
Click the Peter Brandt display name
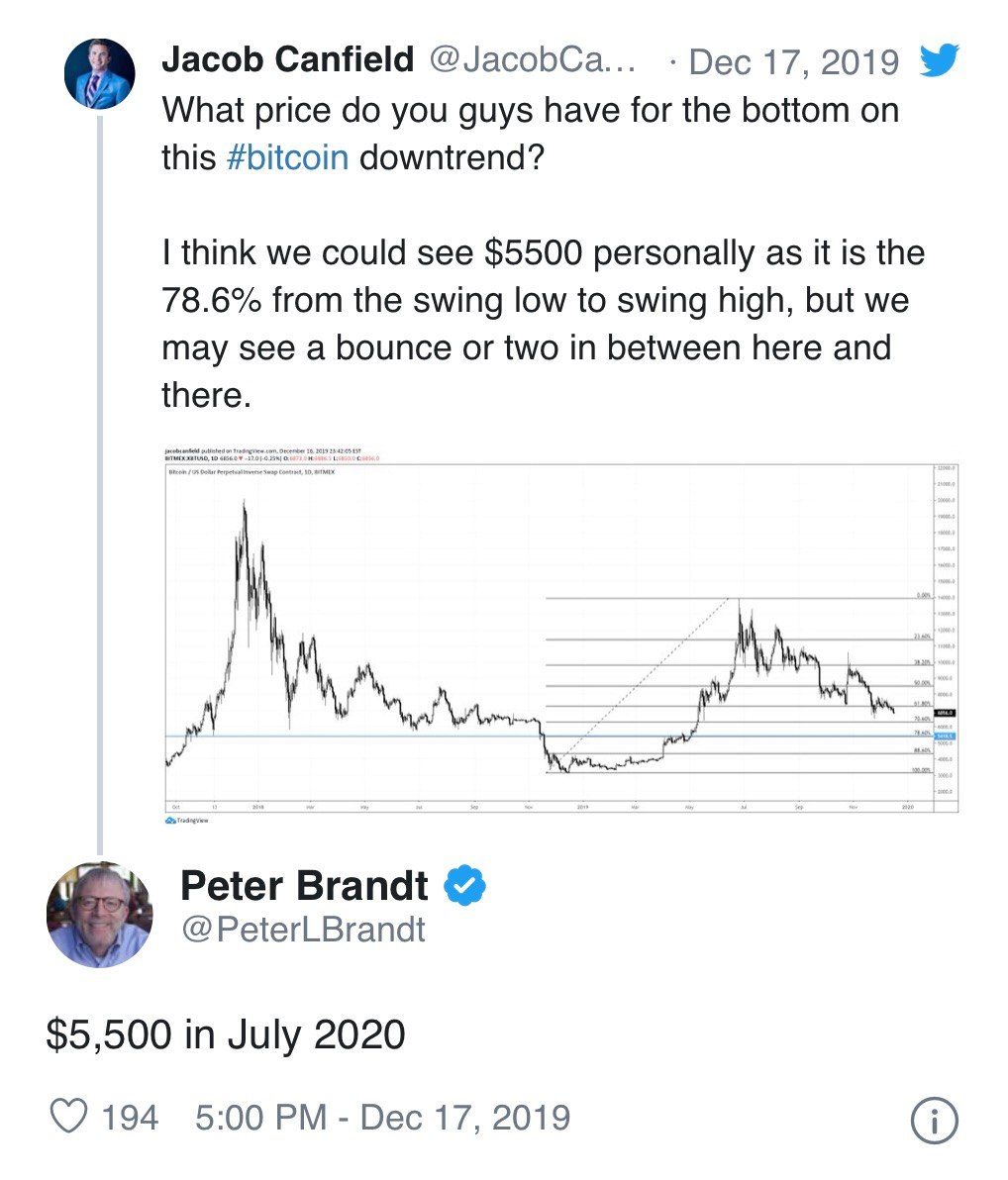pos(304,885)
